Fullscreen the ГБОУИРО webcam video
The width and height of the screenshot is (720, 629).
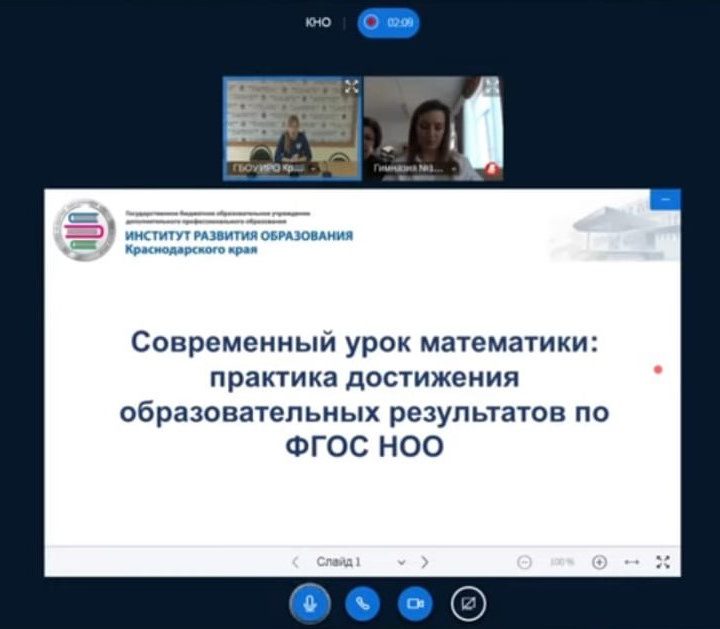pos(351,87)
